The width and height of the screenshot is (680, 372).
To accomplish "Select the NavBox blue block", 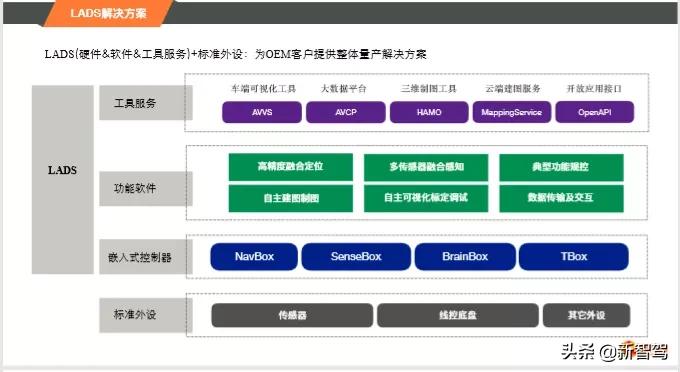I will (254, 257).
